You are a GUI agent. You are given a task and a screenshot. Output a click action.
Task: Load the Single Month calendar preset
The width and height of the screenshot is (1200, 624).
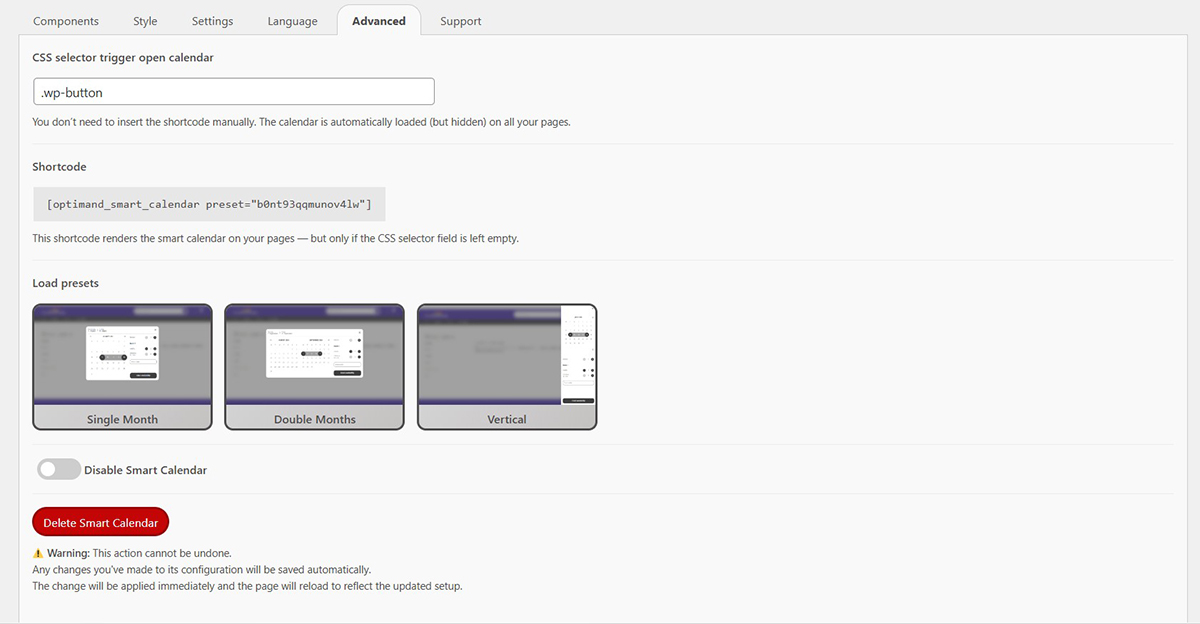121,419
